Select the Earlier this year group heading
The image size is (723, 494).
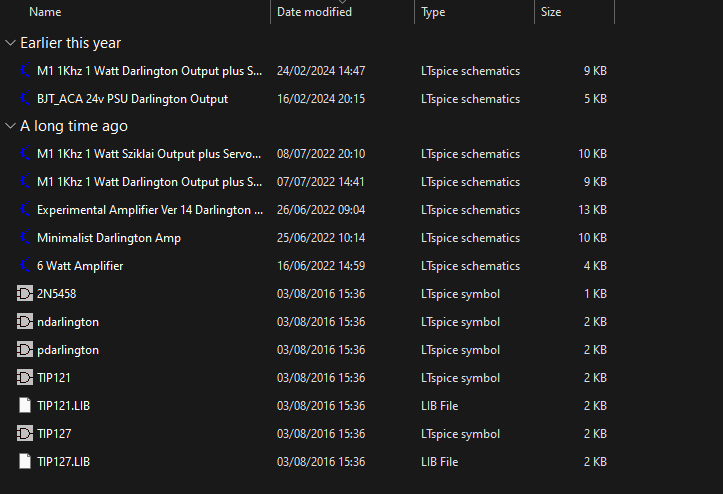pyautogui.click(x=71, y=43)
